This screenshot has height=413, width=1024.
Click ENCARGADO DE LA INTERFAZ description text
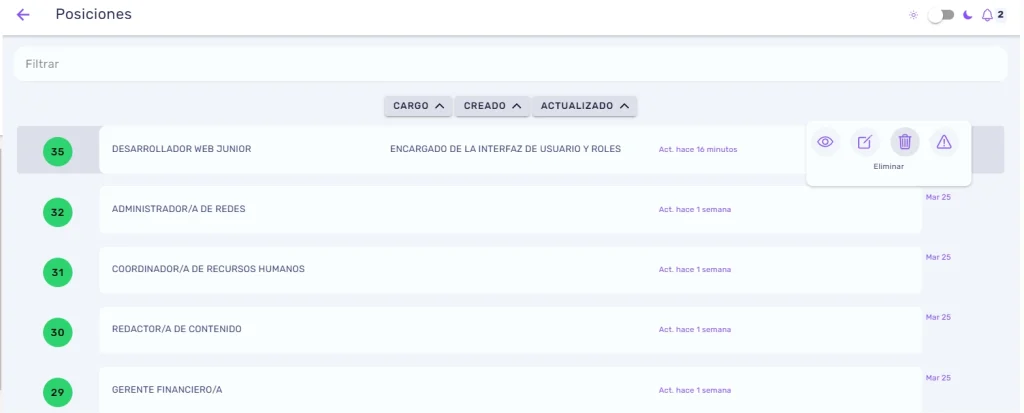click(505, 149)
